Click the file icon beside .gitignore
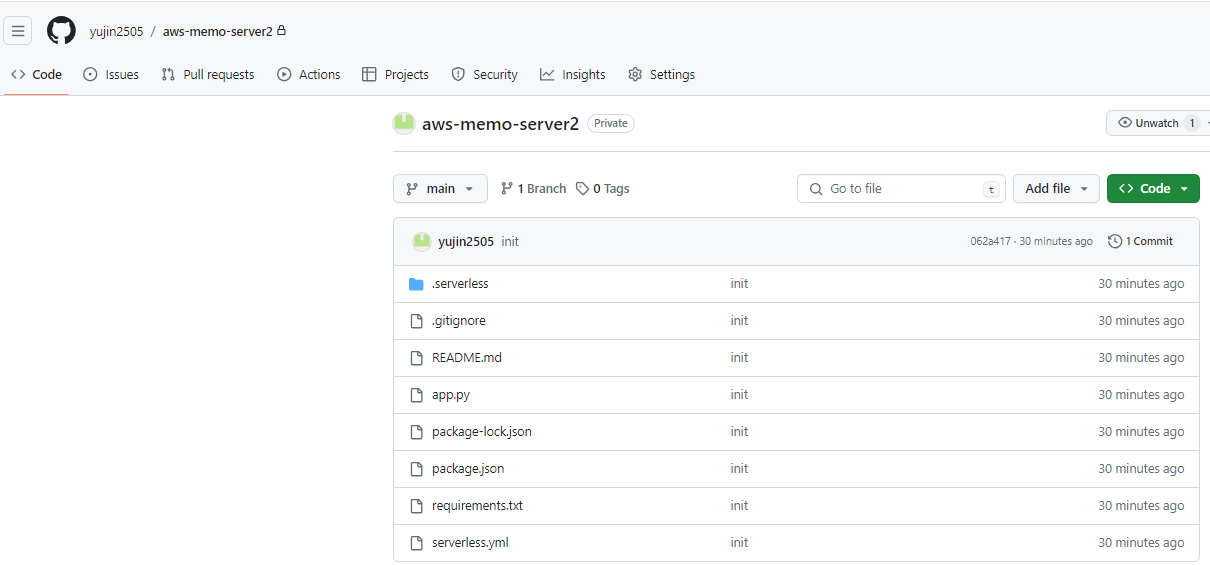The image size is (1210, 565). click(416, 321)
